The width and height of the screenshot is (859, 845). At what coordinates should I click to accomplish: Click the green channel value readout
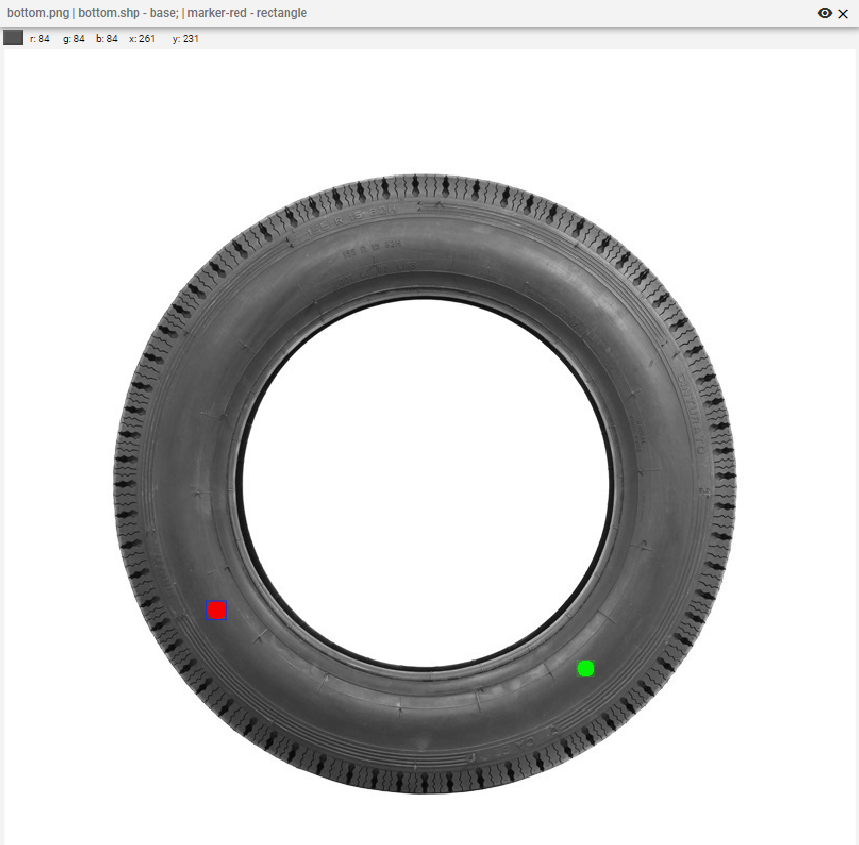73,39
